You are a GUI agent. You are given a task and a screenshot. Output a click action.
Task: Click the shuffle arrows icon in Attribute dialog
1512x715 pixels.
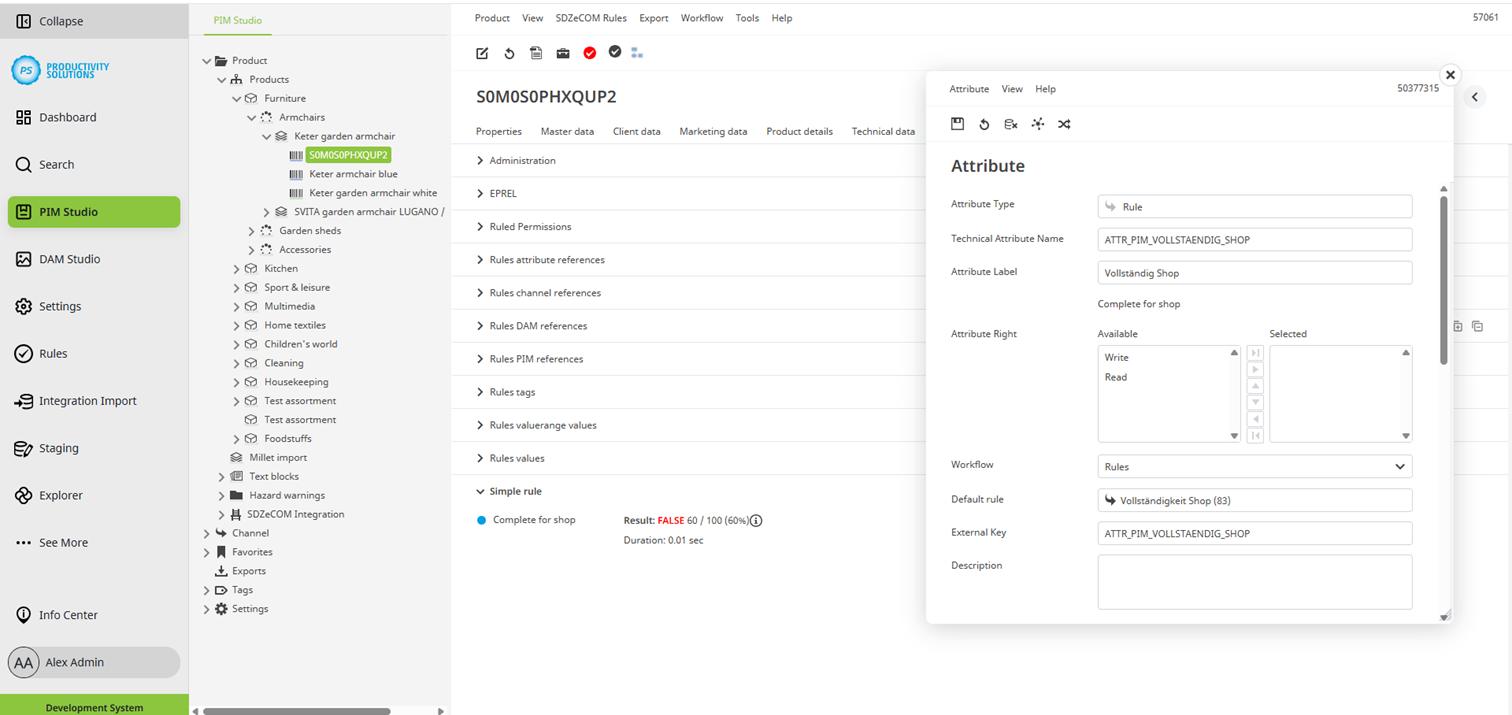pyautogui.click(x=1064, y=124)
